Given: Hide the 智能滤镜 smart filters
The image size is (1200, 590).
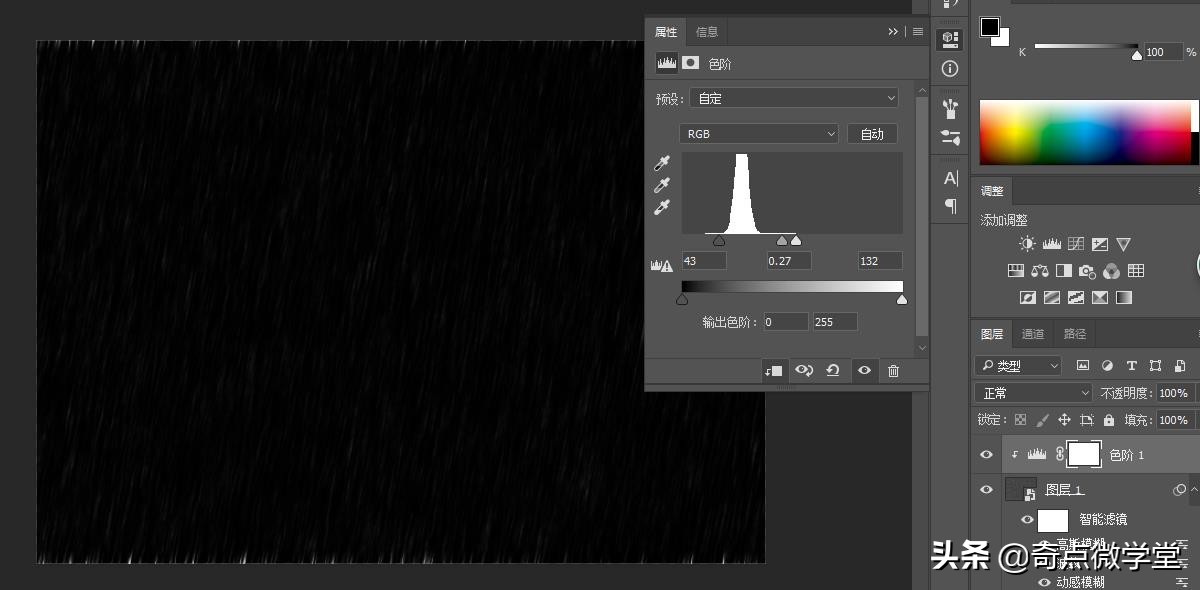Looking at the screenshot, I should tap(1027, 520).
